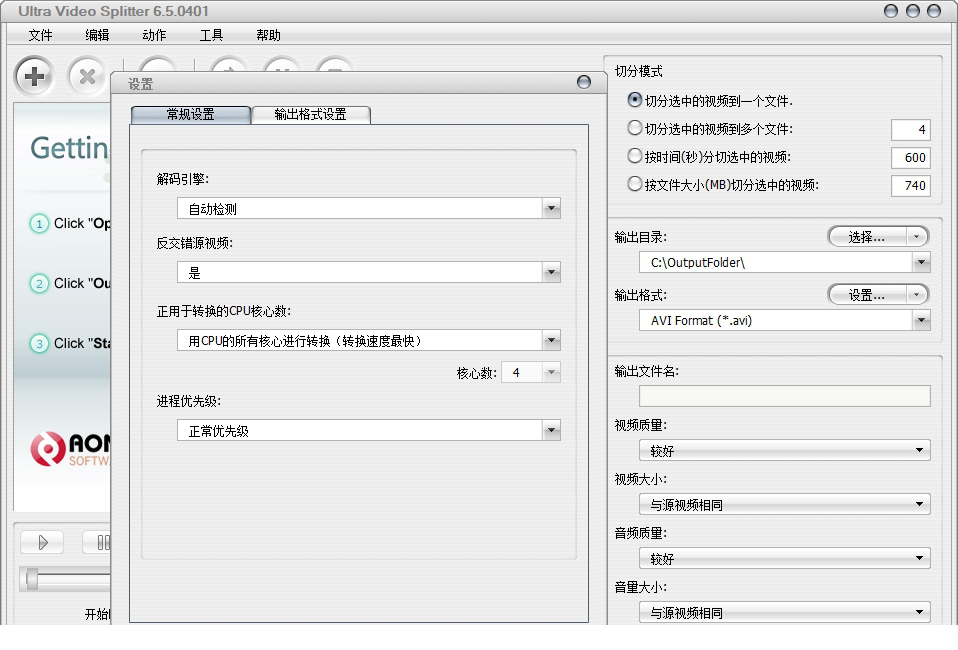
Task: Close the 设置 dialog with its round button
Action: [x=584, y=82]
